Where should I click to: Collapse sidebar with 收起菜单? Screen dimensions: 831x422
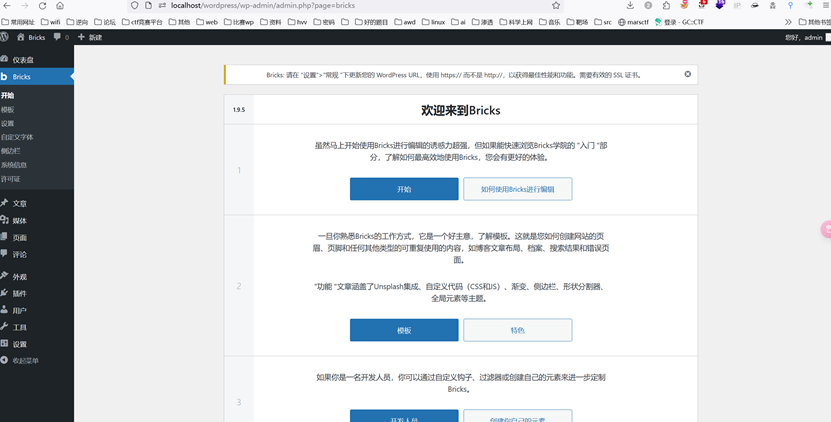pos(37,361)
